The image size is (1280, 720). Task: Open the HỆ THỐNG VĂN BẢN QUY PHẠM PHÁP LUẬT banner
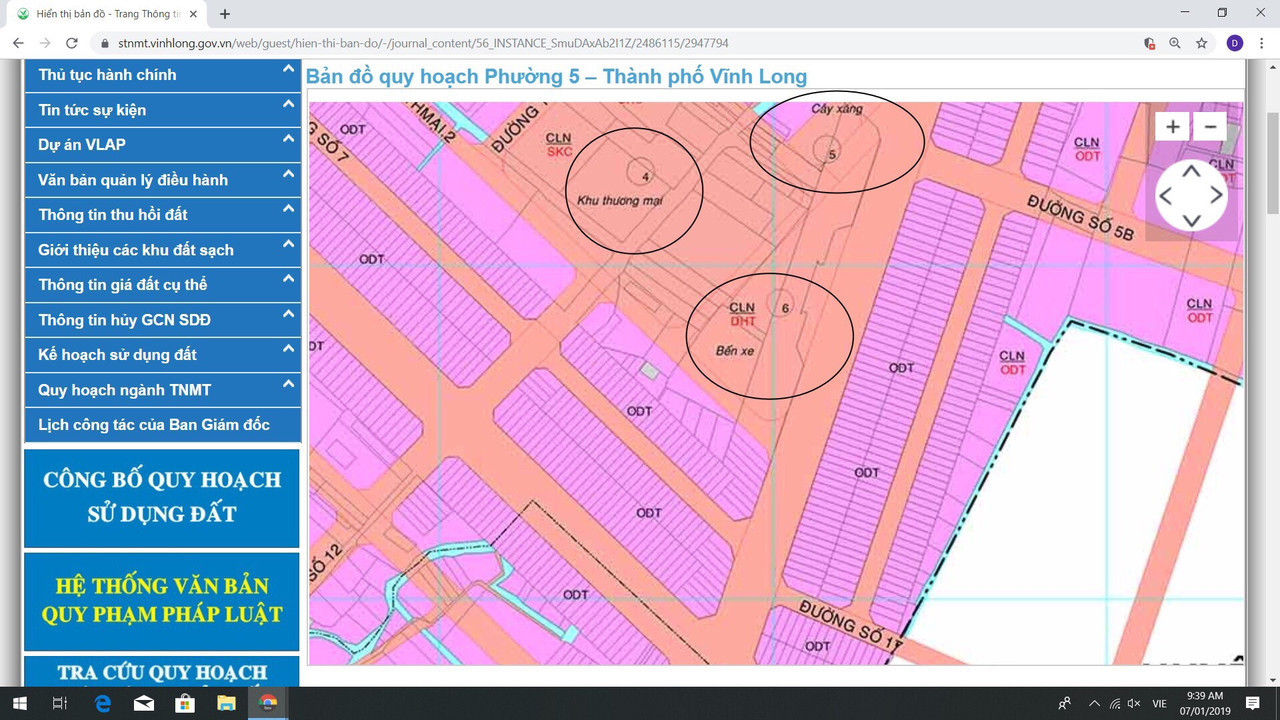(x=162, y=600)
